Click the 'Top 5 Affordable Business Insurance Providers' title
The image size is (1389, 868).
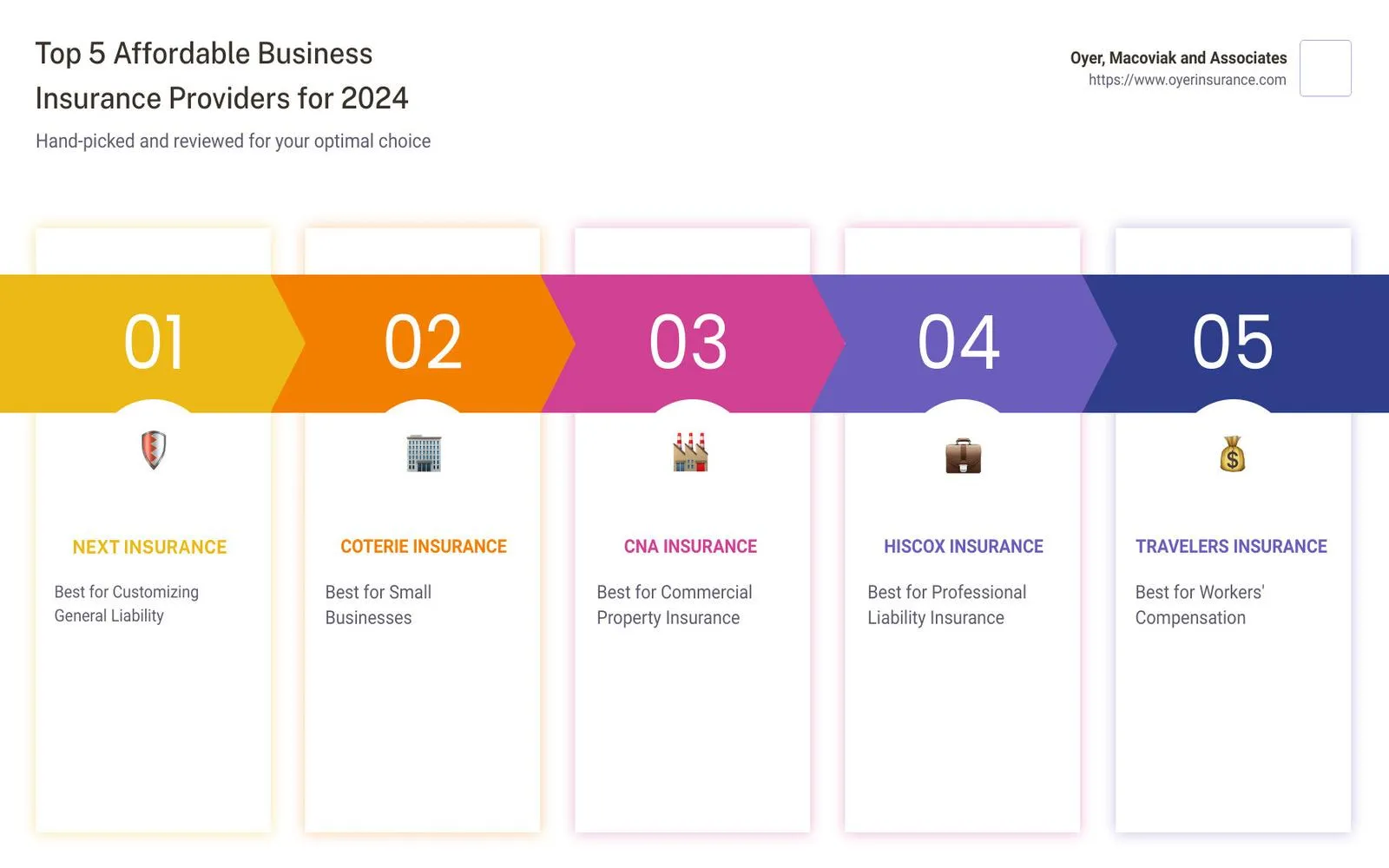[221, 76]
